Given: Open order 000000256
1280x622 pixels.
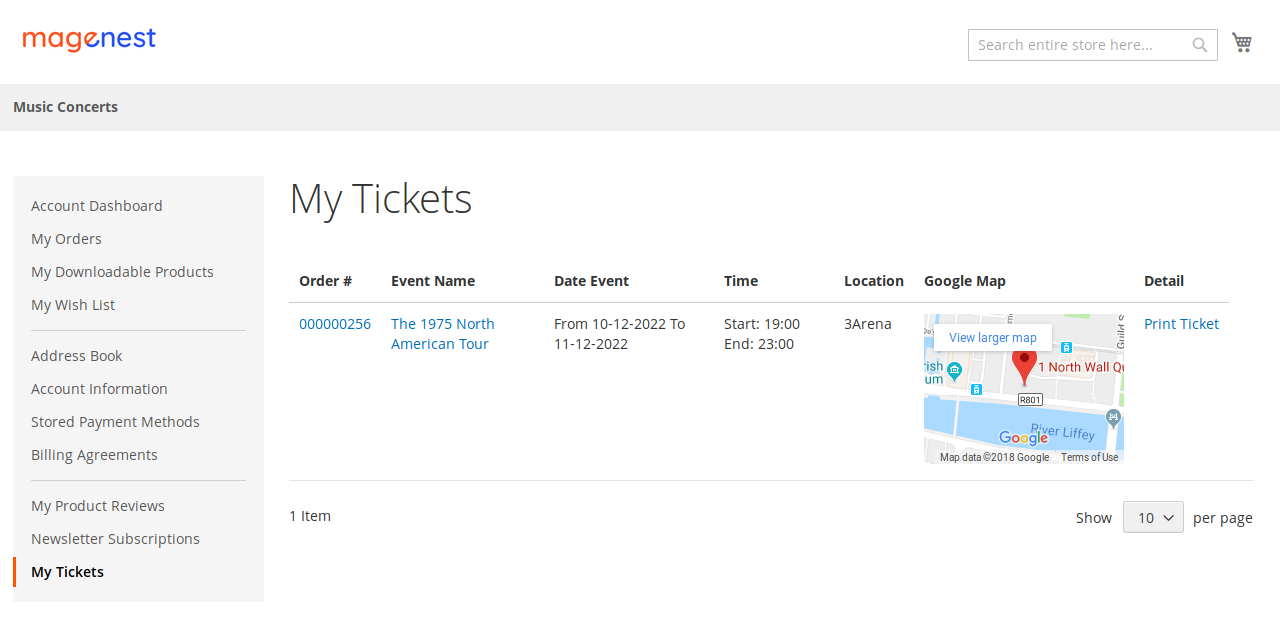Looking at the screenshot, I should pos(335,324).
